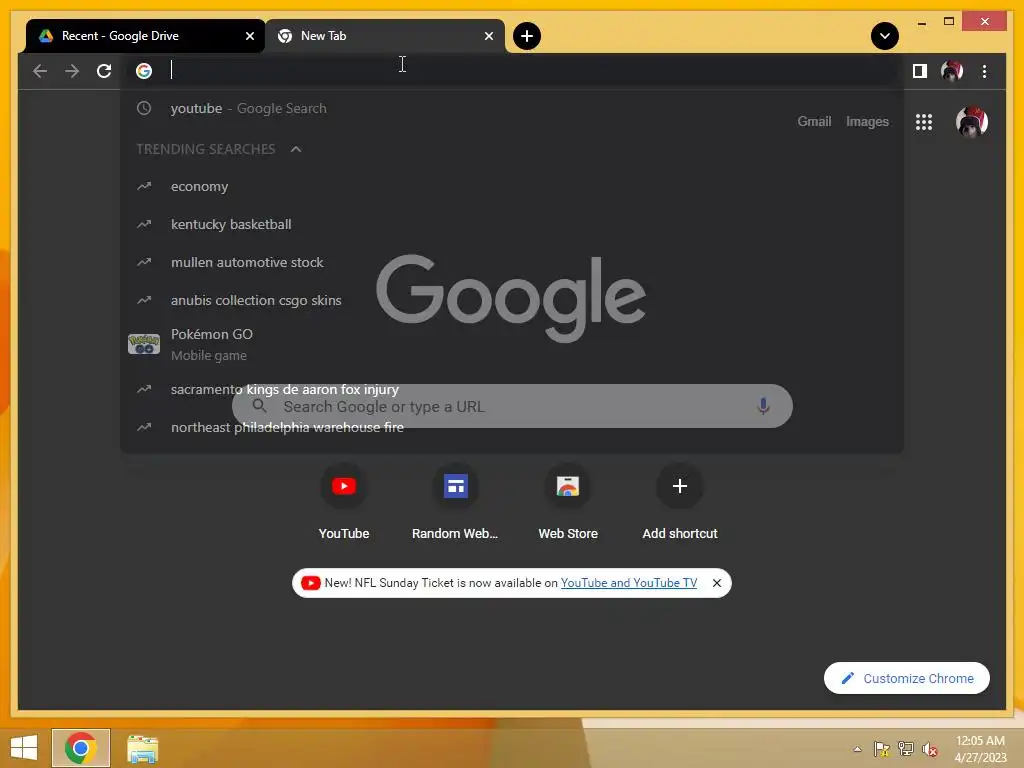Open the Random Web... shortcut tile

455,502
